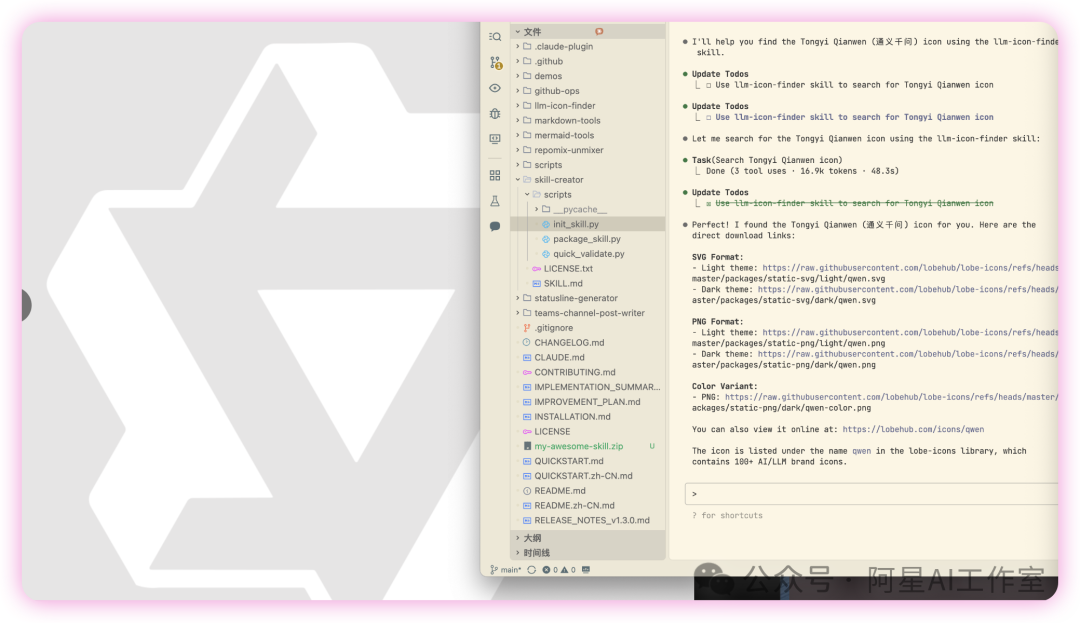Screen dimensions: 1080x623
Task: Click the key icon beside CONTRIBUTING.md
Action: 527,372
